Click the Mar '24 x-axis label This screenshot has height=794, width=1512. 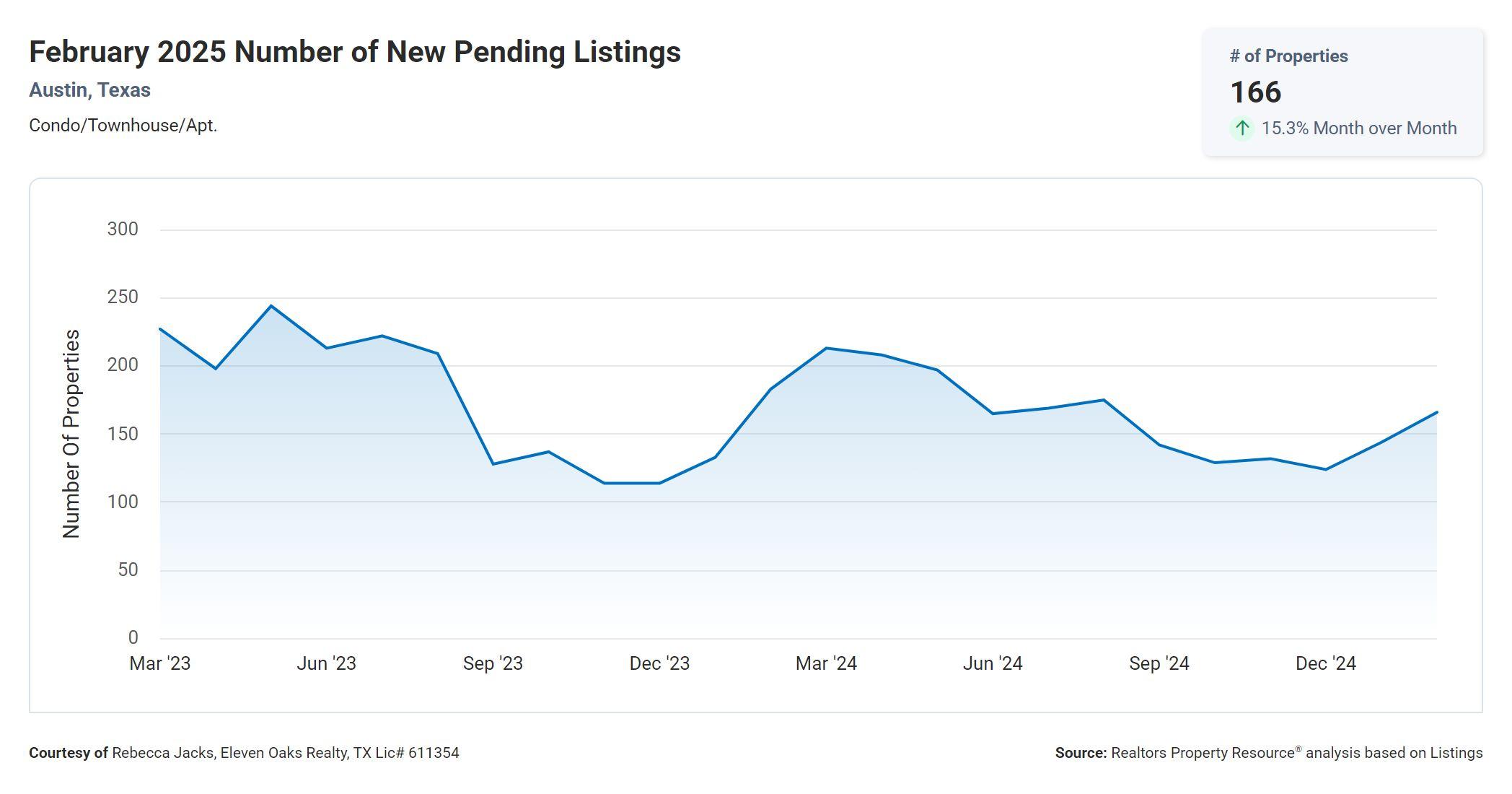(x=826, y=663)
